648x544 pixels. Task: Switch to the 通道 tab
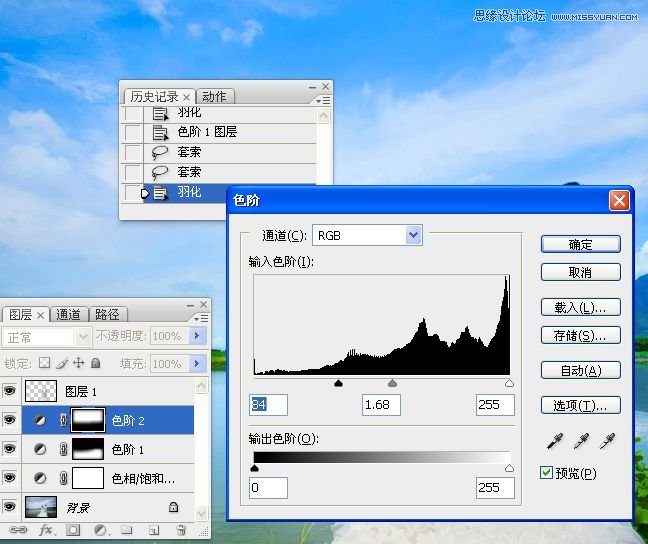(x=68, y=315)
